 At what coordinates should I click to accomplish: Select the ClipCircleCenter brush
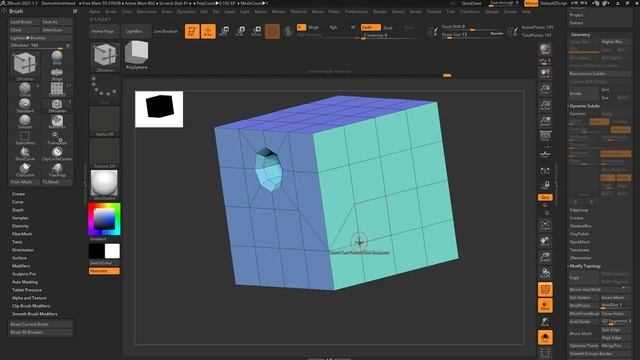57,153
